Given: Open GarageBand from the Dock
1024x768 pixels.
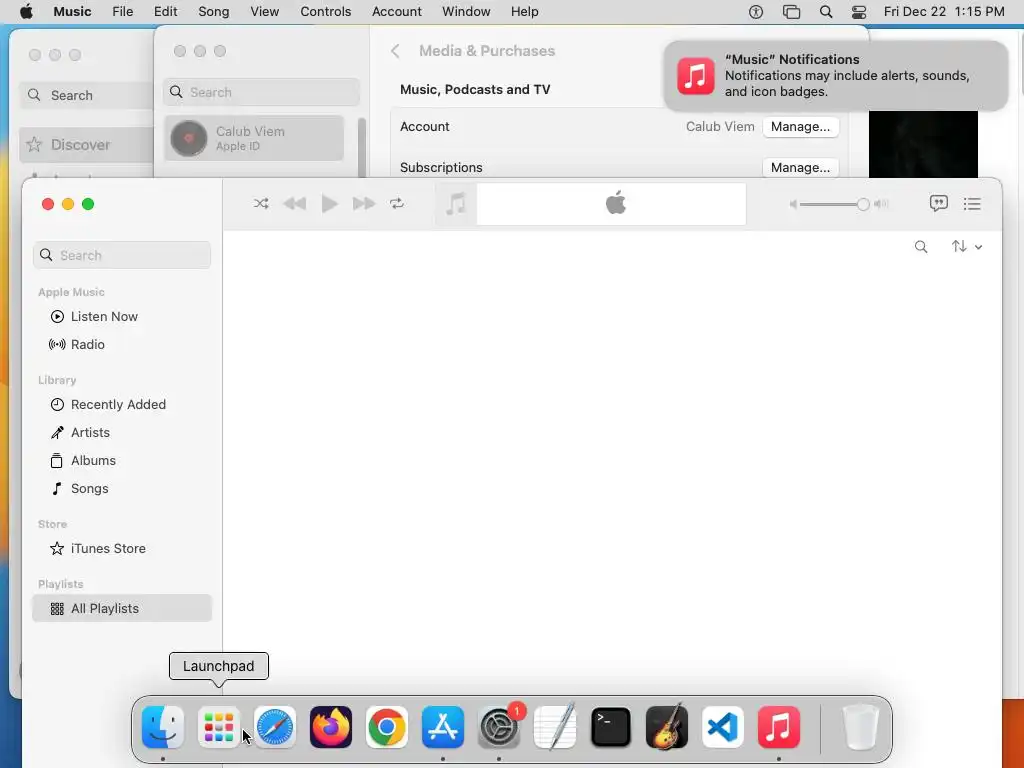Looking at the screenshot, I should point(667,727).
